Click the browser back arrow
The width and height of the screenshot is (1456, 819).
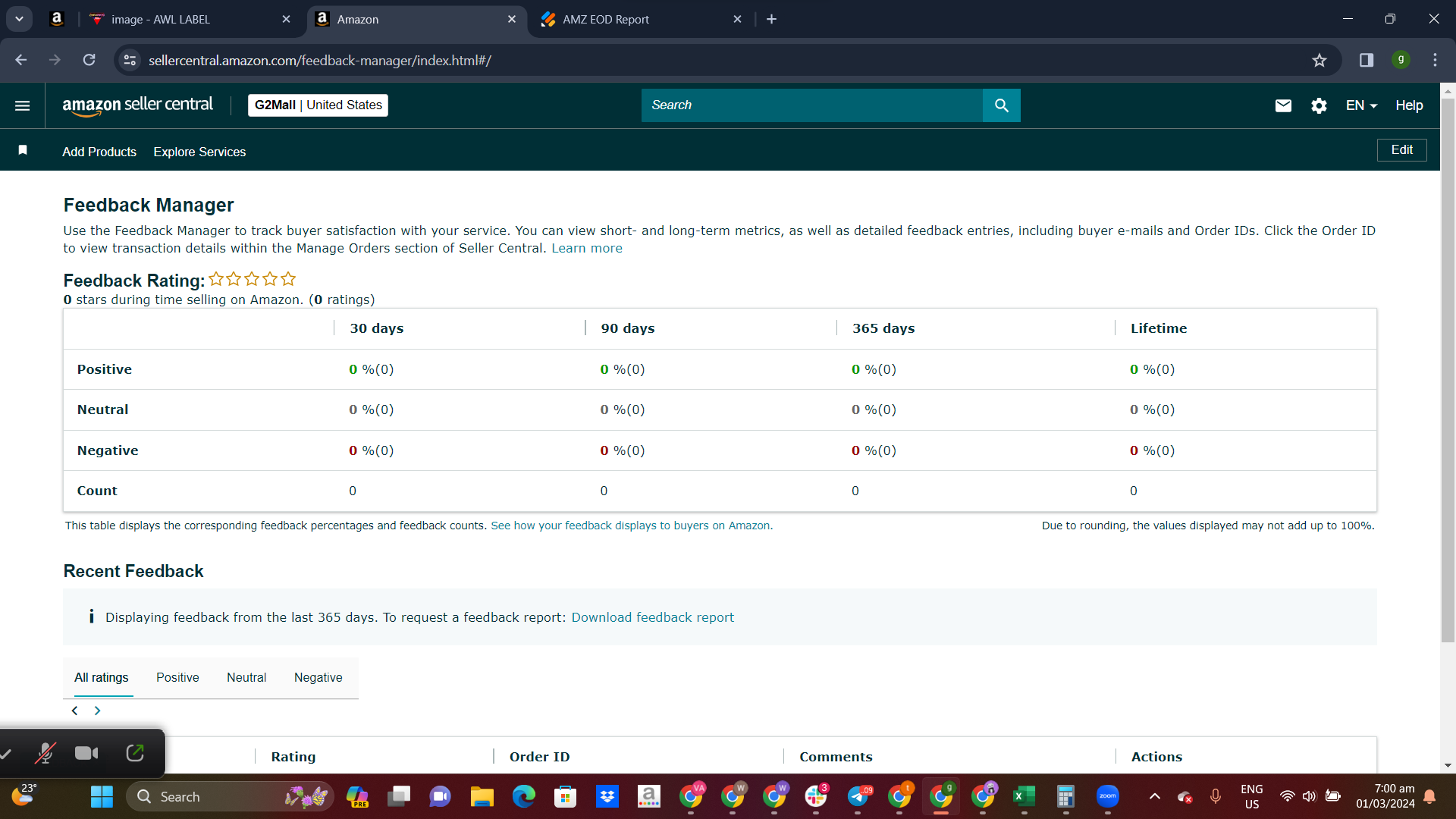(x=21, y=60)
